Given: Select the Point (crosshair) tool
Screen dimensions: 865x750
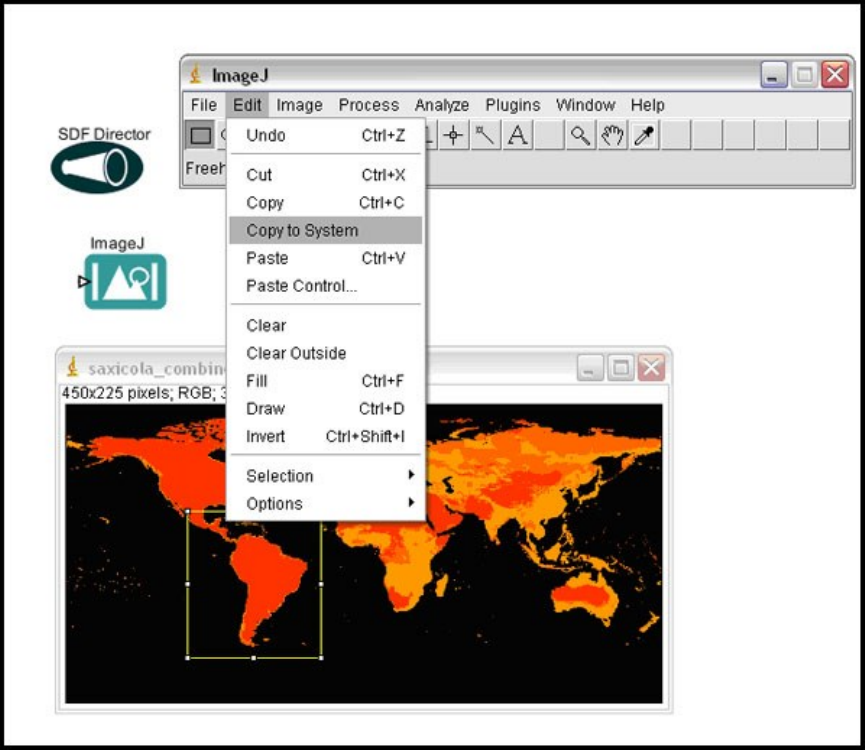Looking at the screenshot, I should click(453, 135).
